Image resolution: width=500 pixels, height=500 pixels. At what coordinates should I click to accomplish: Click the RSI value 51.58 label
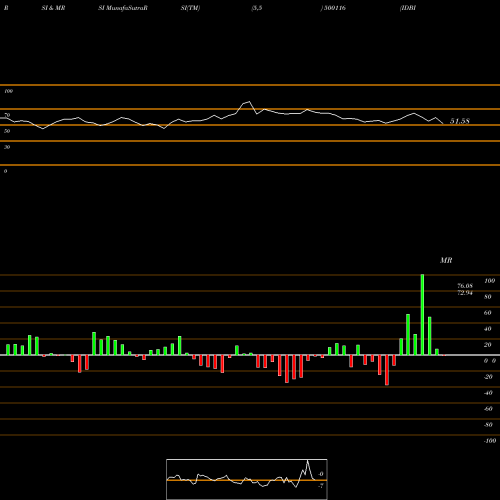(460, 121)
